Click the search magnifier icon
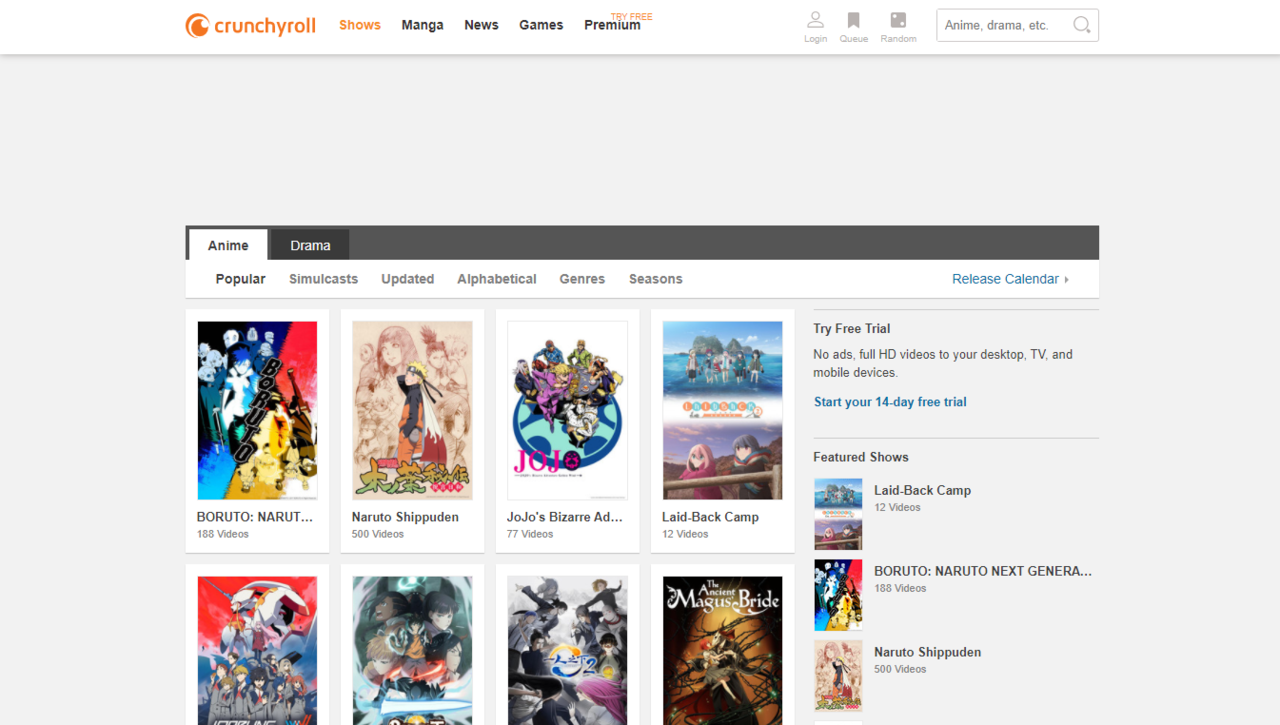Image resolution: width=1280 pixels, height=725 pixels. [1081, 25]
